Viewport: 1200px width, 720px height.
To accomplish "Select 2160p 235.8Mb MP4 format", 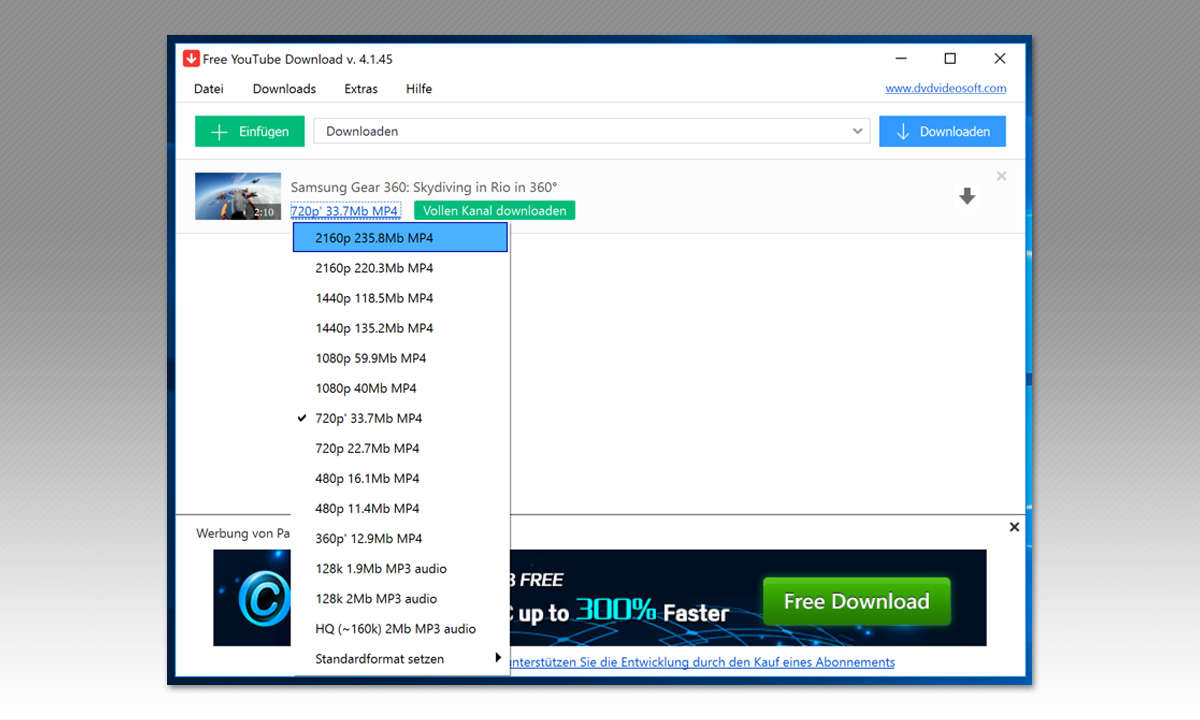I will click(x=401, y=238).
